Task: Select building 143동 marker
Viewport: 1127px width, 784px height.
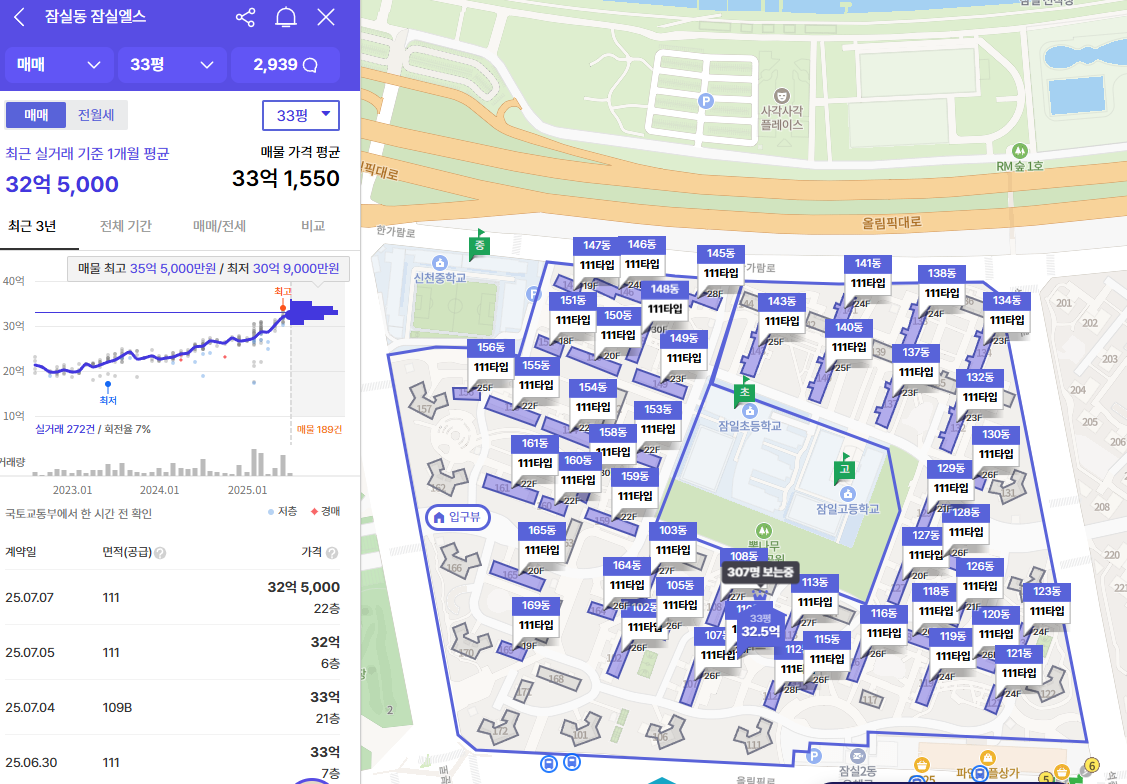Action: 782,311
